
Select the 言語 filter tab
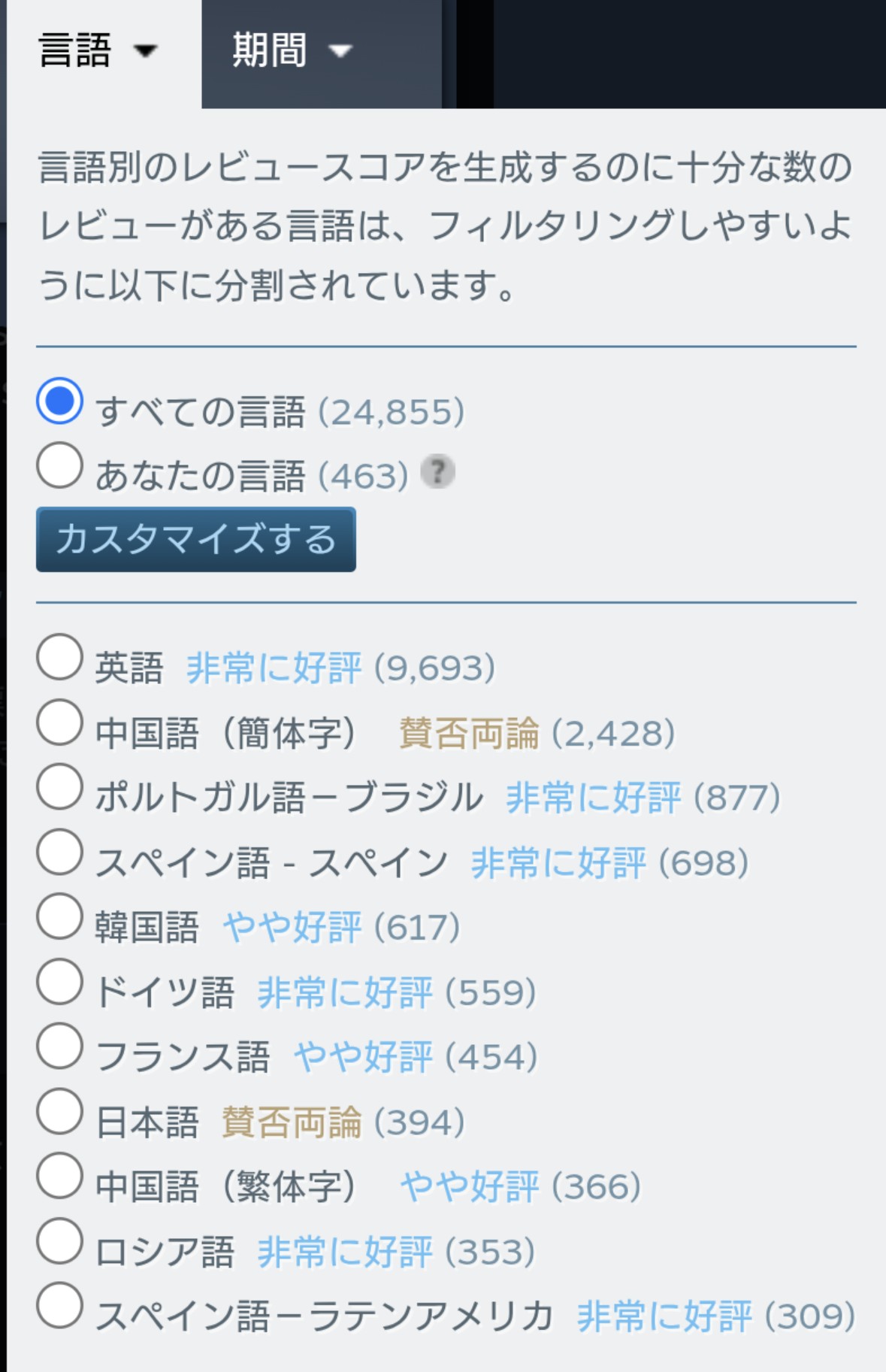coord(75,51)
